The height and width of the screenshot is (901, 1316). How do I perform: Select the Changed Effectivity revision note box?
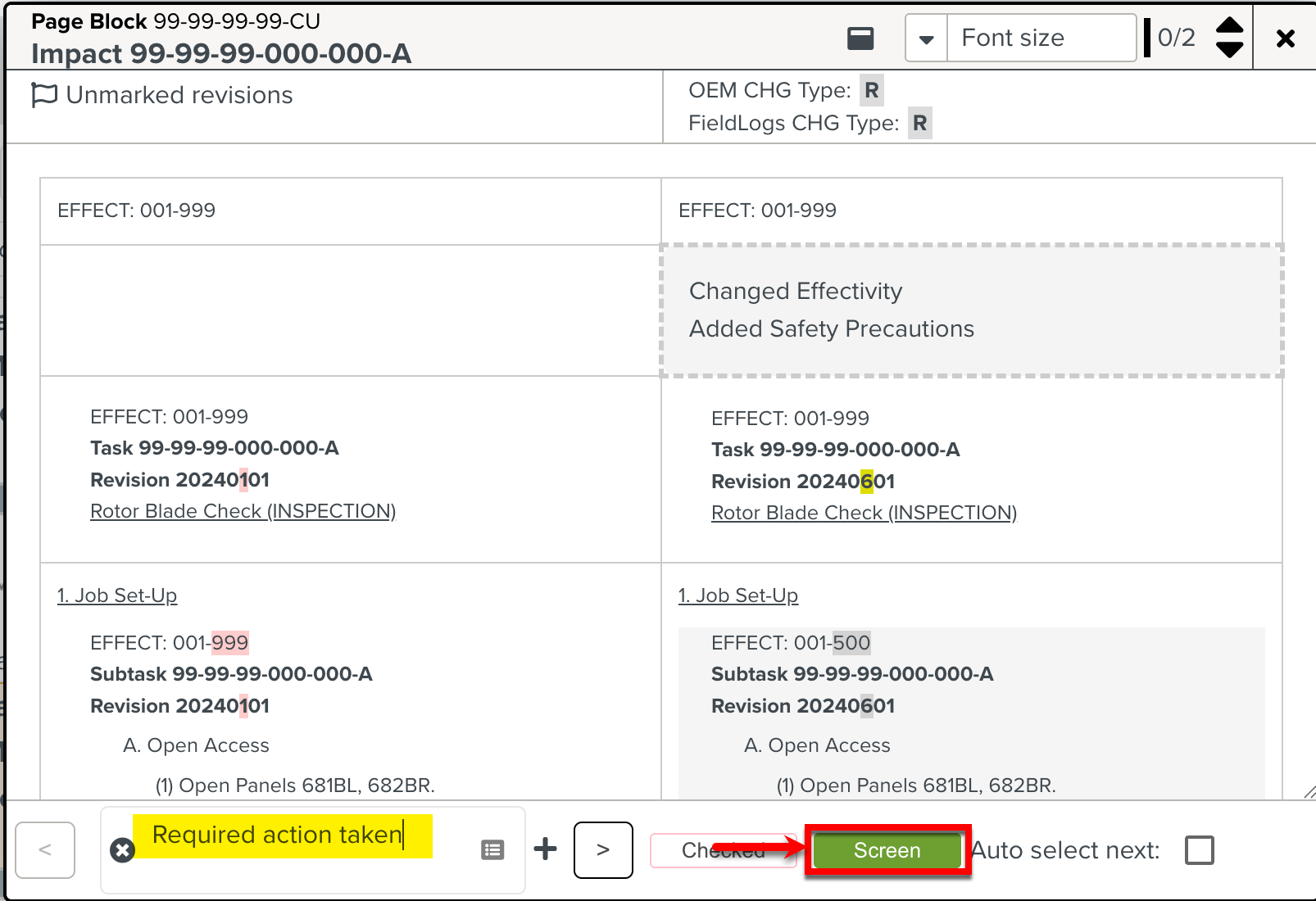point(971,310)
